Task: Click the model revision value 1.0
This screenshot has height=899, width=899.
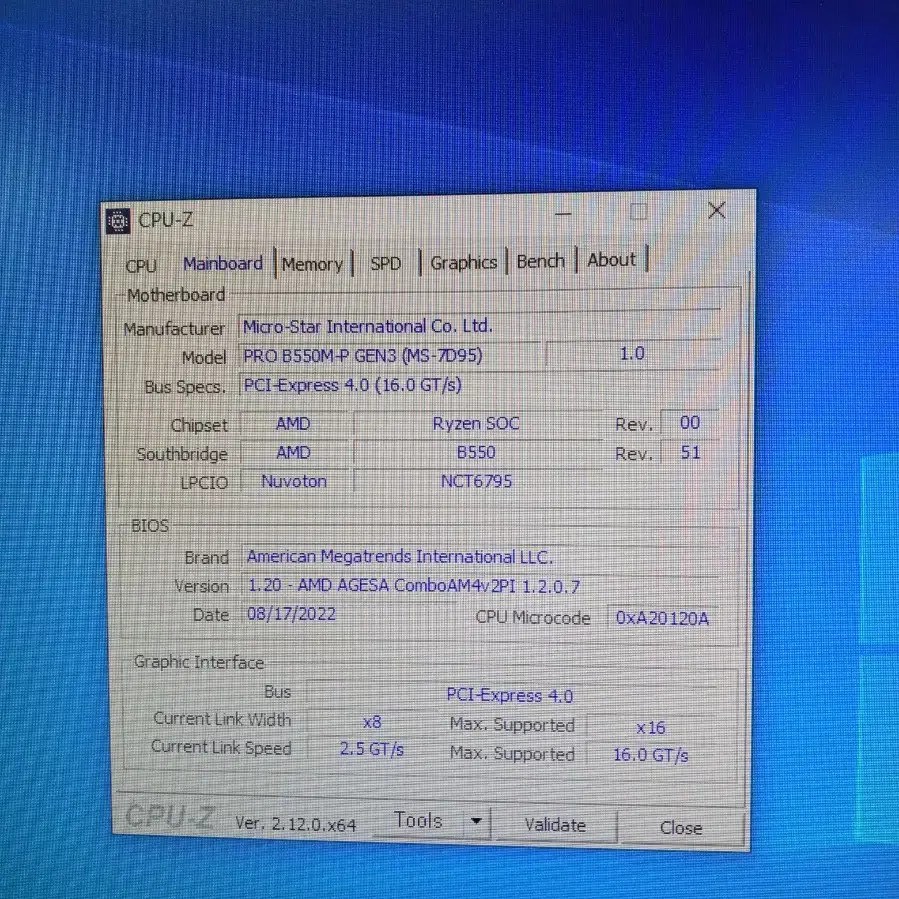Action: coord(632,354)
